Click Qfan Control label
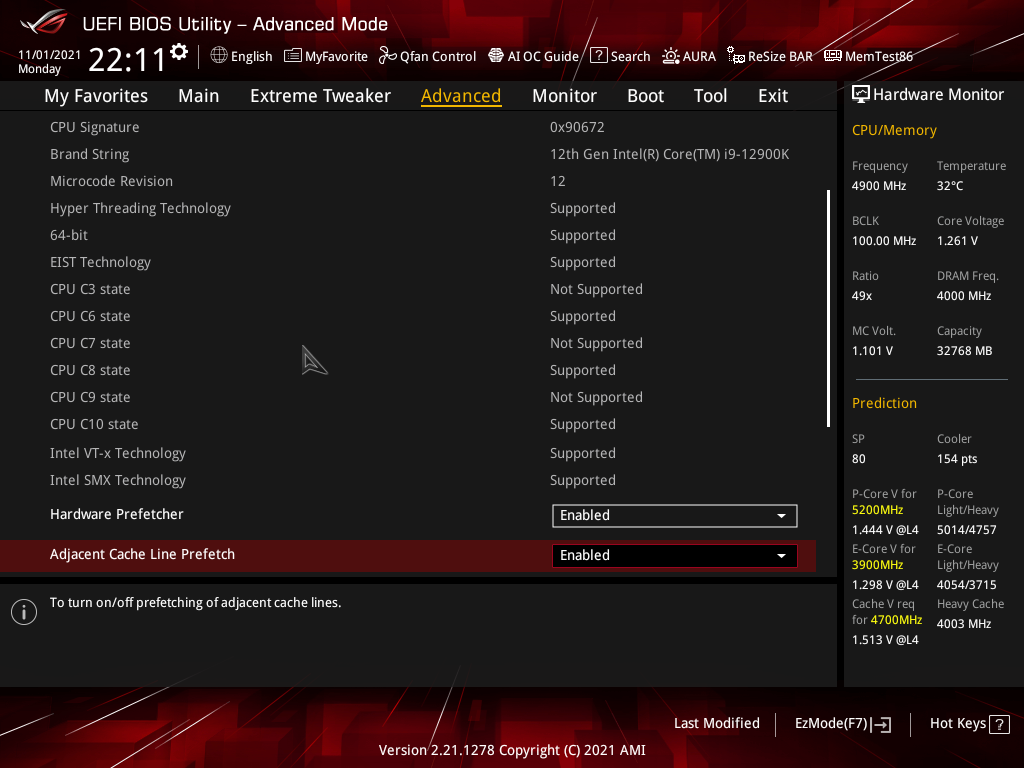The width and height of the screenshot is (1024, 768). [438, 56]
